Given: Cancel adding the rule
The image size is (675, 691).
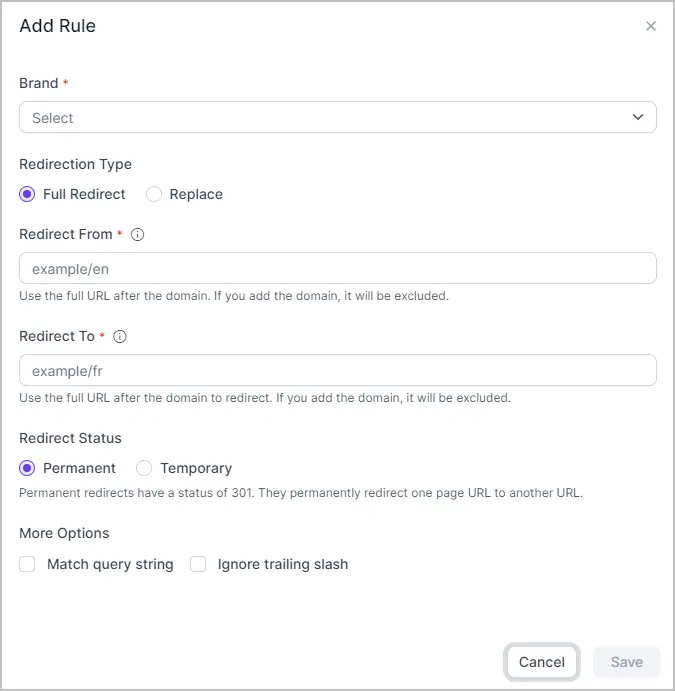Looking at the screenshot, I should [x=541, y=662].
